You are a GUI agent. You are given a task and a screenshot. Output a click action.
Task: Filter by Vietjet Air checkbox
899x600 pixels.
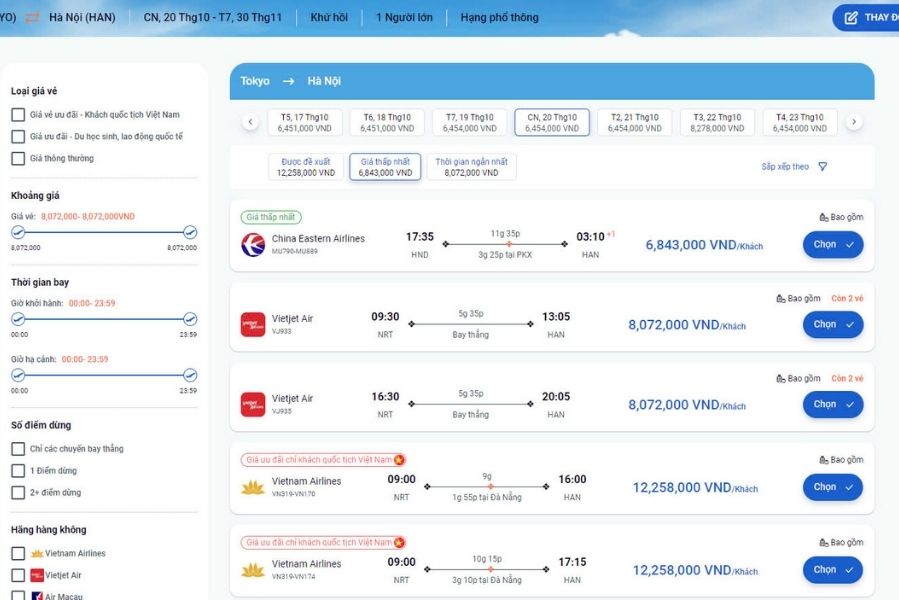[x=18, y=575]
